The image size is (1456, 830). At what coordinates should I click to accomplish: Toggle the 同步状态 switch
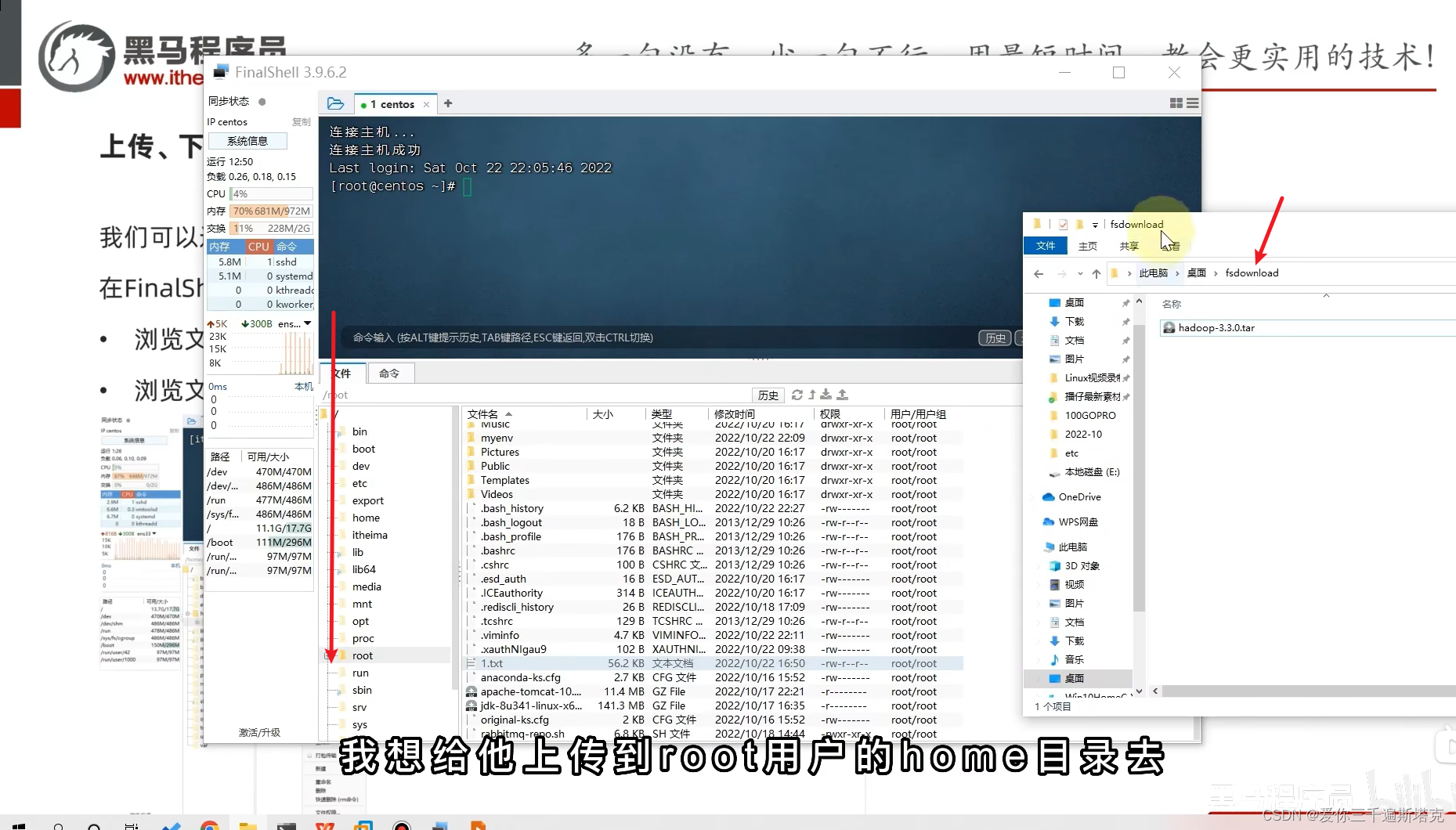(260, 101)
